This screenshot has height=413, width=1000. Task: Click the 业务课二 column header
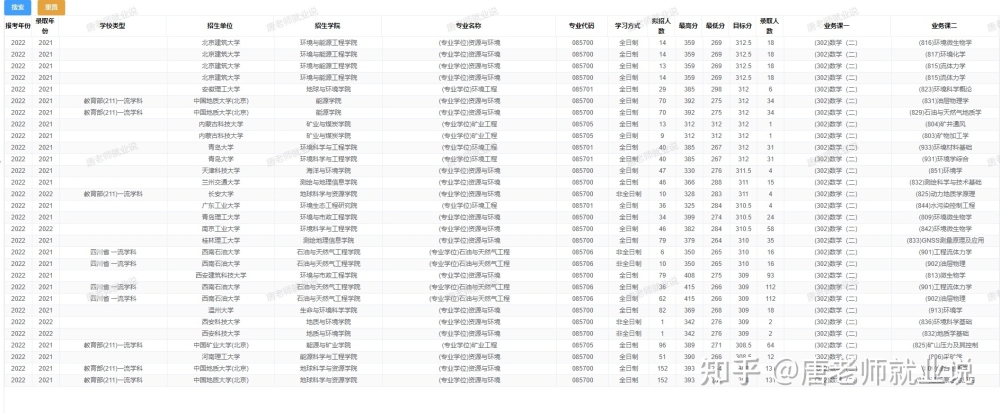[x=945, y=26]
